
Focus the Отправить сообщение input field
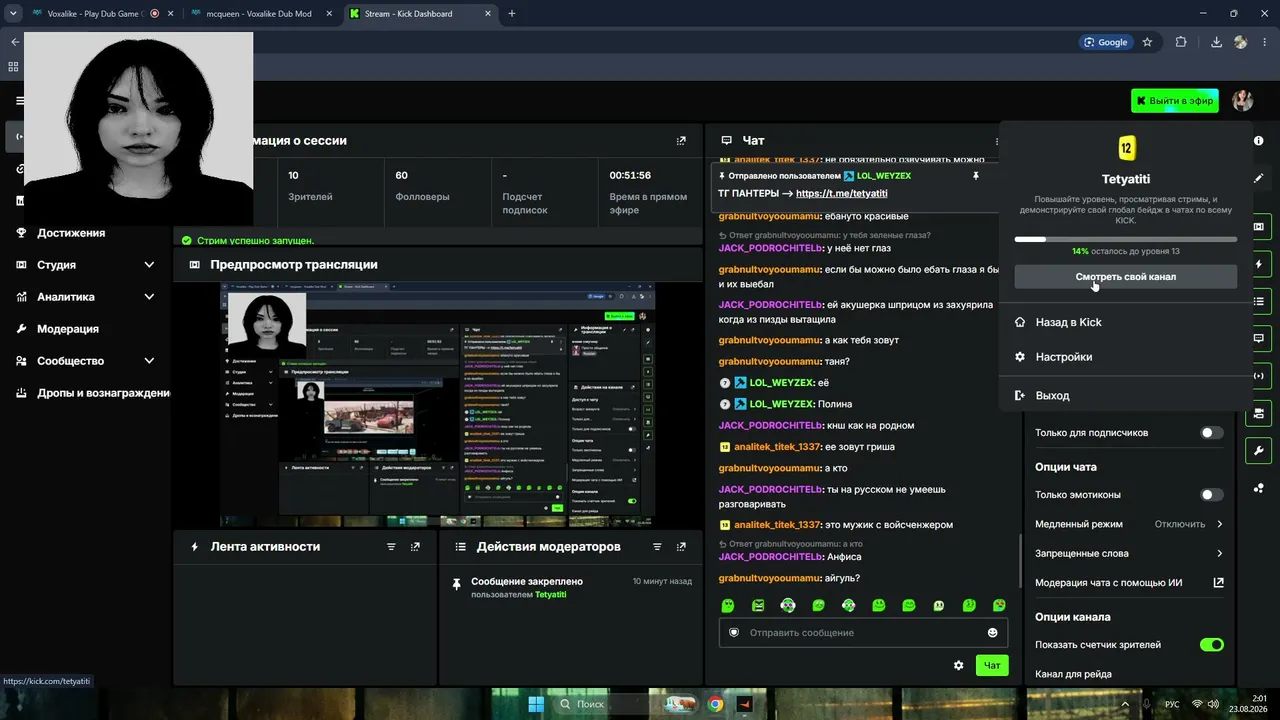coord(863,632)
